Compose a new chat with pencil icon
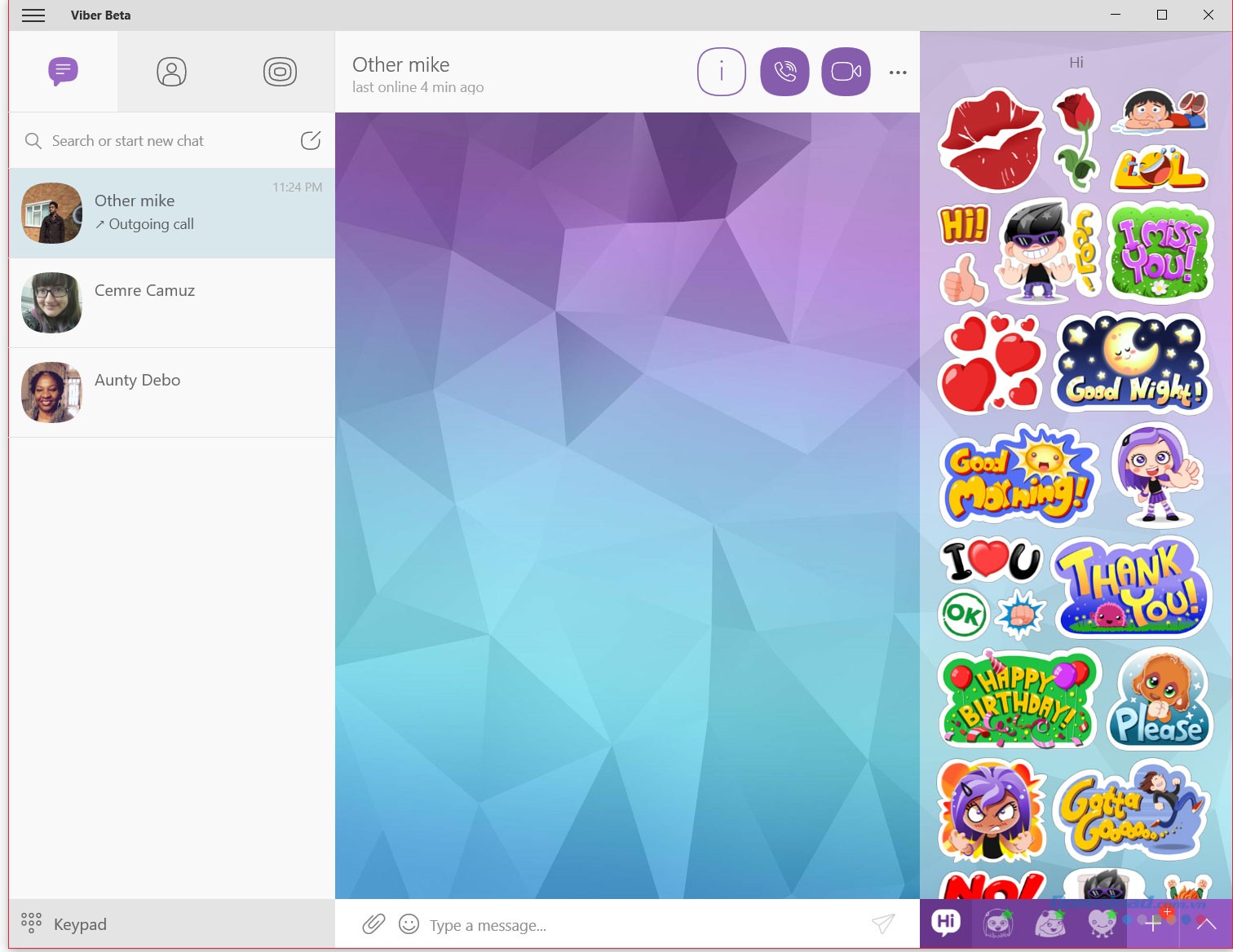The height and width of the screenshot is (952, 1233). tap(311, 140)
